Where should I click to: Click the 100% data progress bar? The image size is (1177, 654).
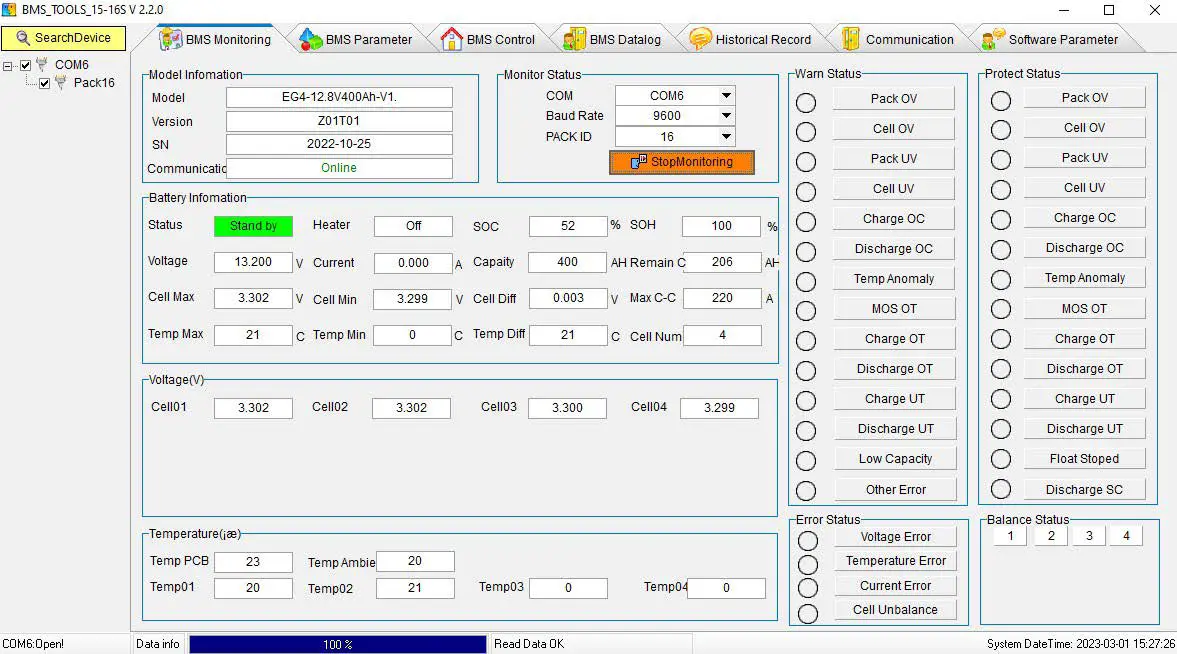click(x=337, y=645)
